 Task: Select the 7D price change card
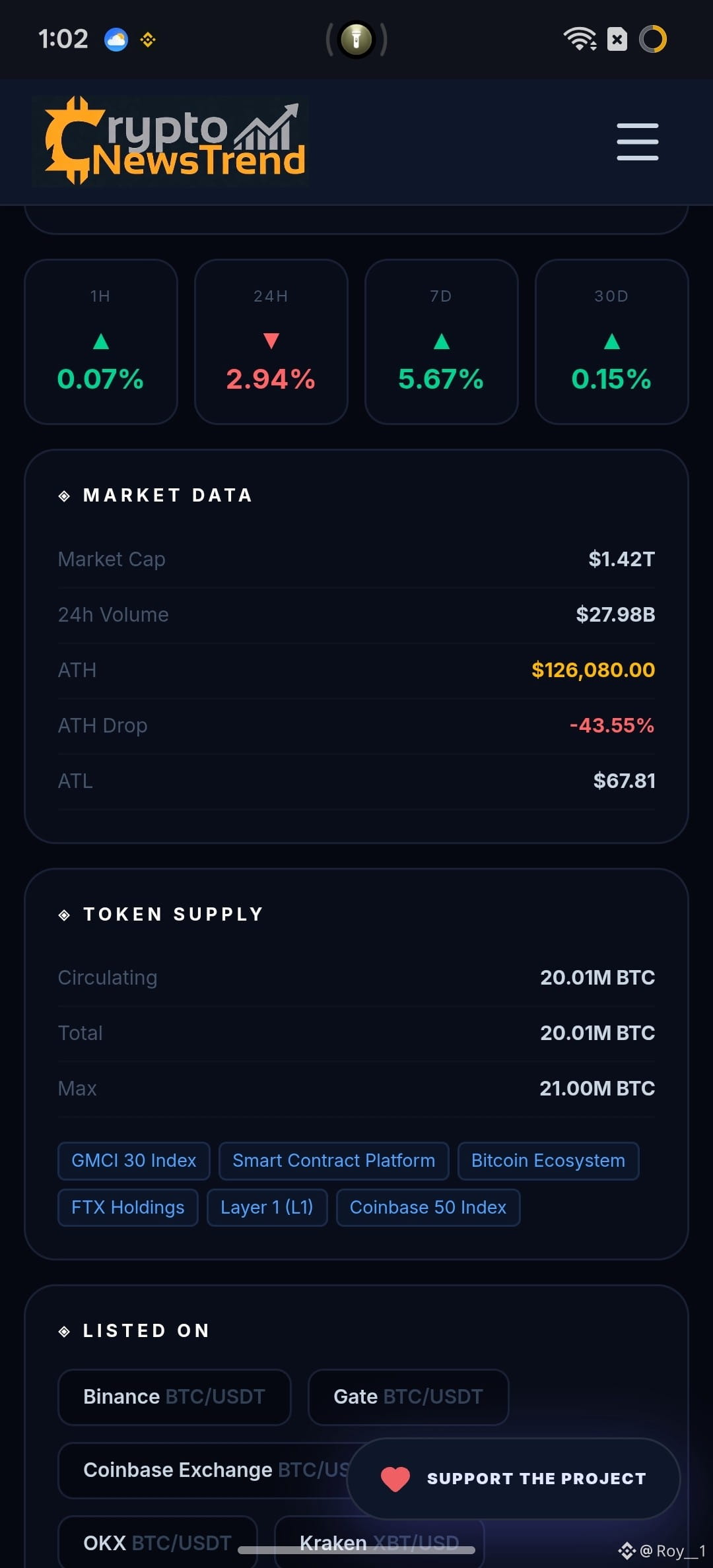click(441, 341)
